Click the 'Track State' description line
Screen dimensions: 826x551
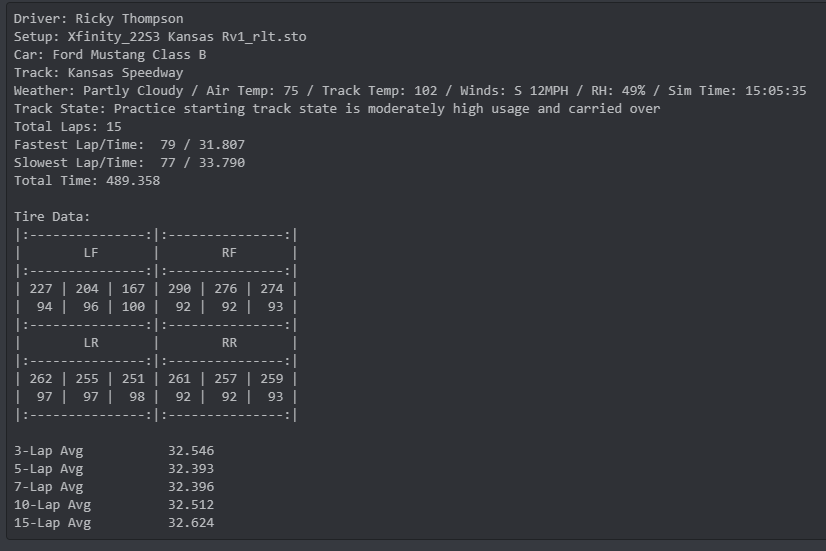[337, 109]
